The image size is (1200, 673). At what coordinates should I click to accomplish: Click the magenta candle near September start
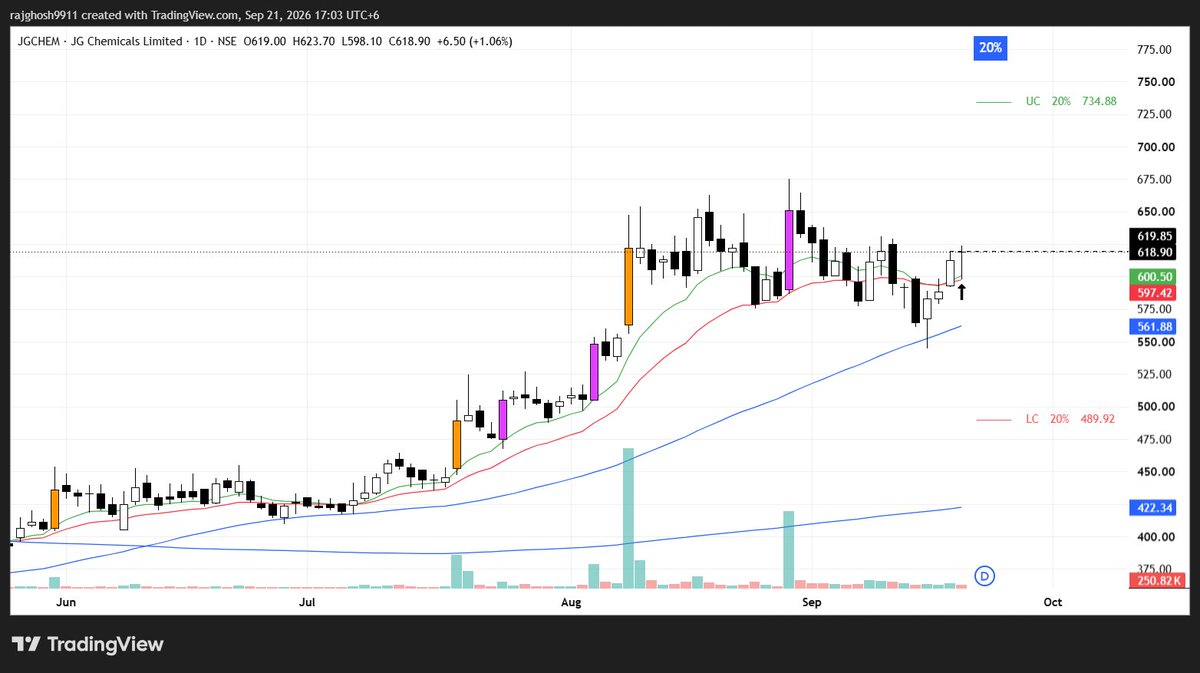pyautogui.click(x=789, y=250)
